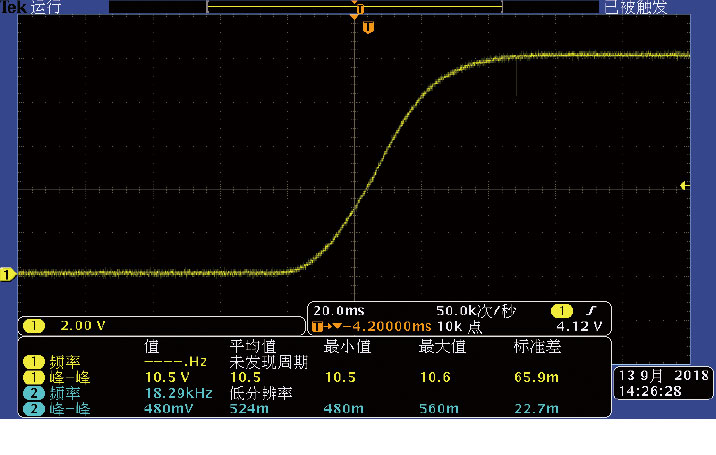Click the Tek 运行 acquisition status
Image resolution: width=716 pixels, height=455 pixels.
(31, 7)
